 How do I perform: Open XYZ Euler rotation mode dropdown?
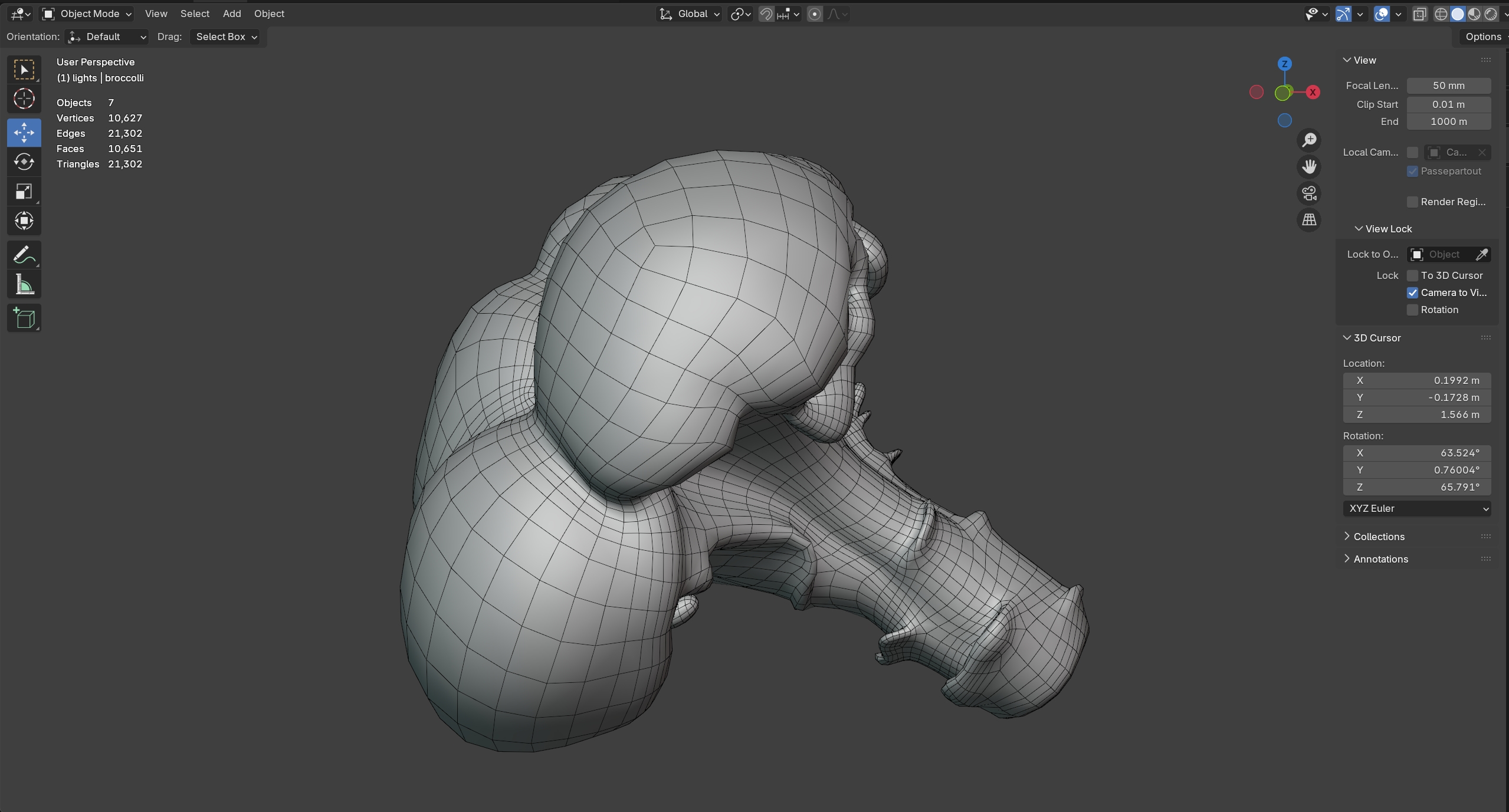point(1416,508)
